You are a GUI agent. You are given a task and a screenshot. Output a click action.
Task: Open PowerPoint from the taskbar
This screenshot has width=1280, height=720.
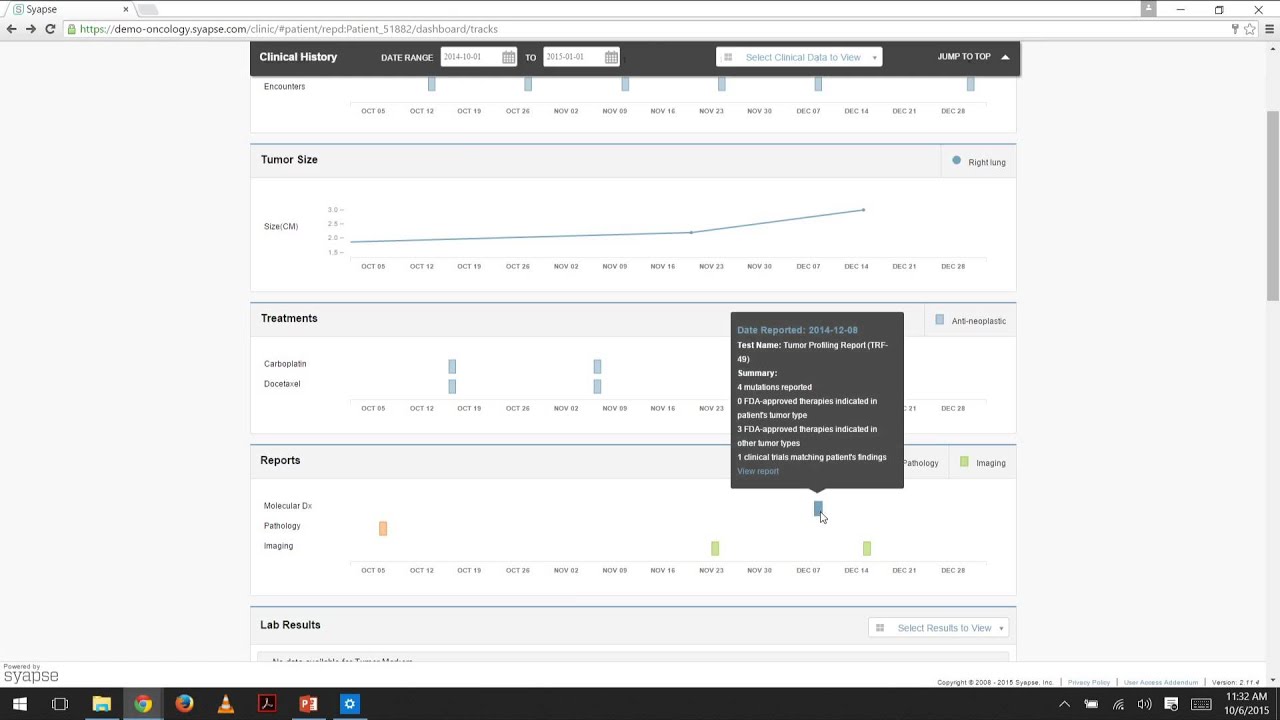click(x=308, y=704)
